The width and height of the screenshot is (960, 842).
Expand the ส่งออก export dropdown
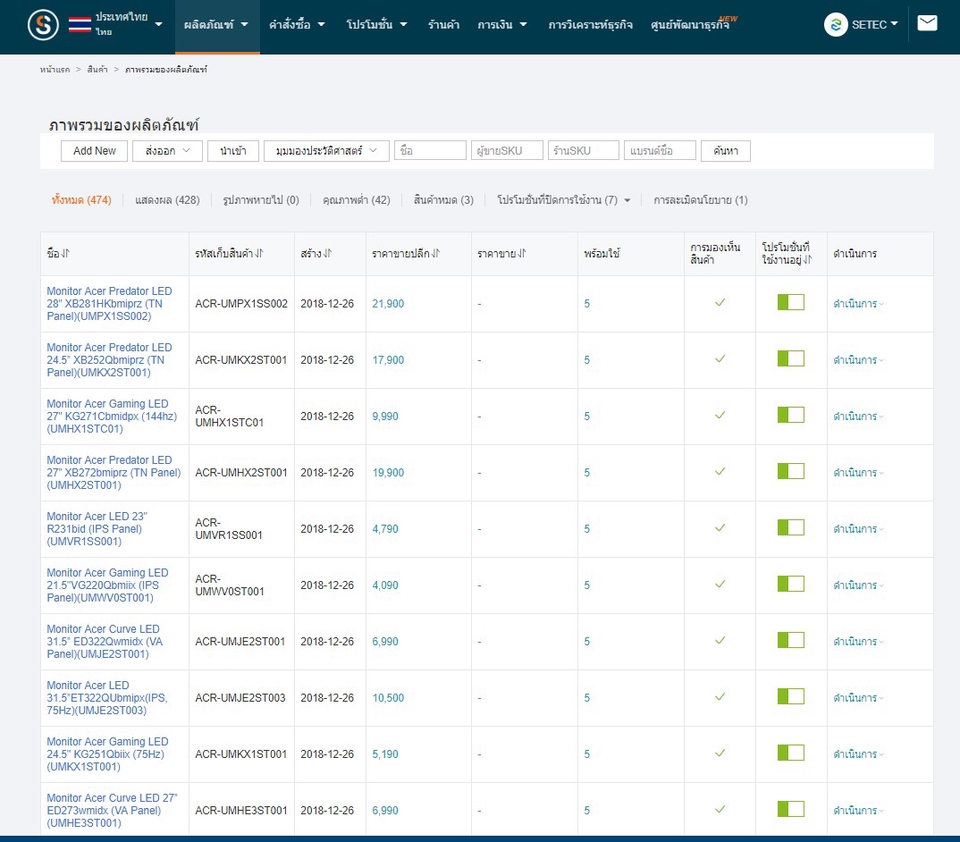click(x=167, y=151)
